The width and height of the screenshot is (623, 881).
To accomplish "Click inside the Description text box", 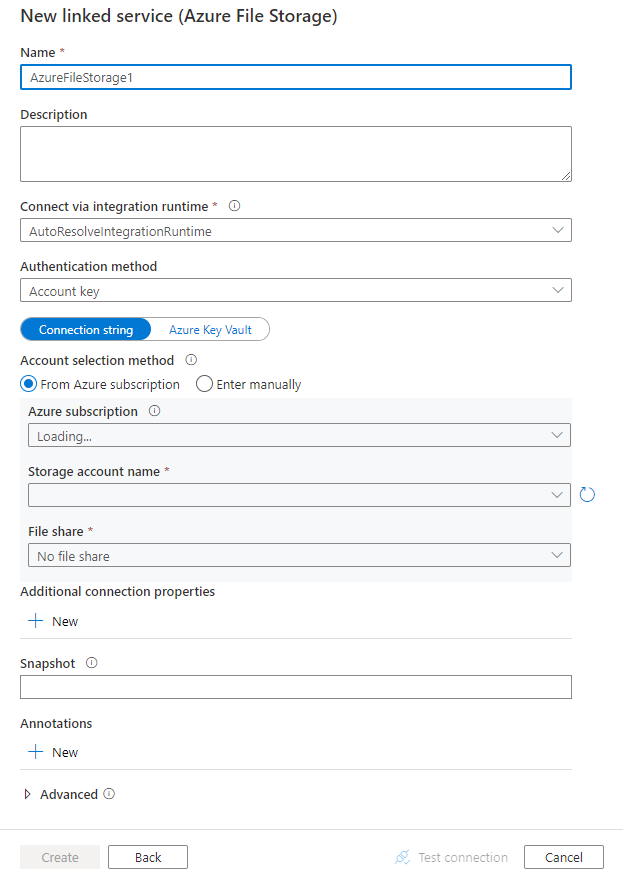I will click(x=295, y=153).
